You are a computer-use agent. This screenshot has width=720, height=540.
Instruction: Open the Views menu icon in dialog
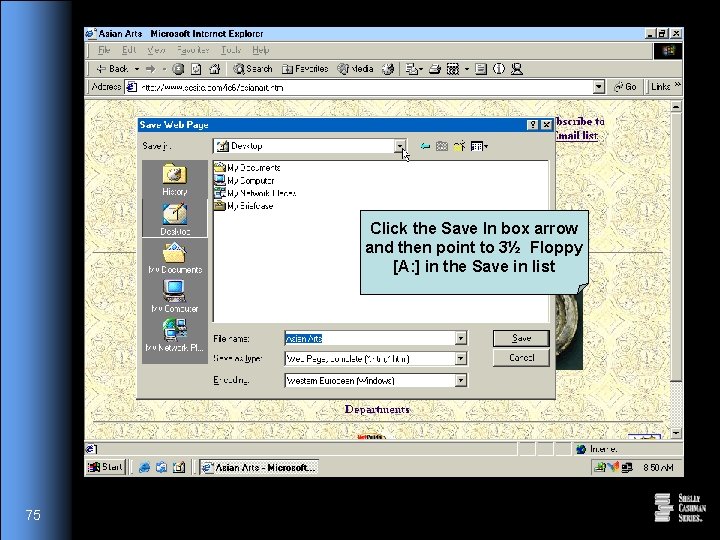tap(479, 146)
